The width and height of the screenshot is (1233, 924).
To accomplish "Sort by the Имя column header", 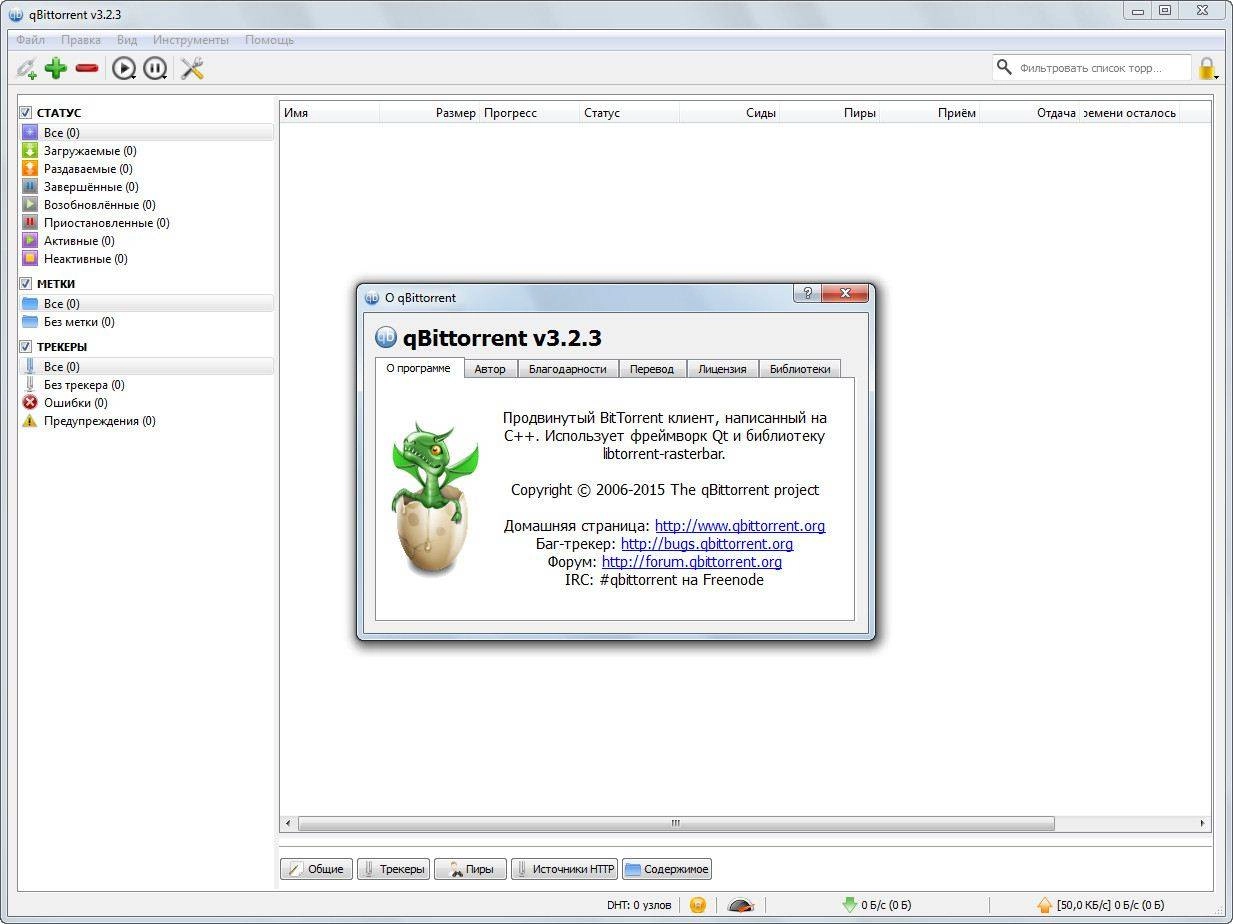I will (x=330, y=113).
